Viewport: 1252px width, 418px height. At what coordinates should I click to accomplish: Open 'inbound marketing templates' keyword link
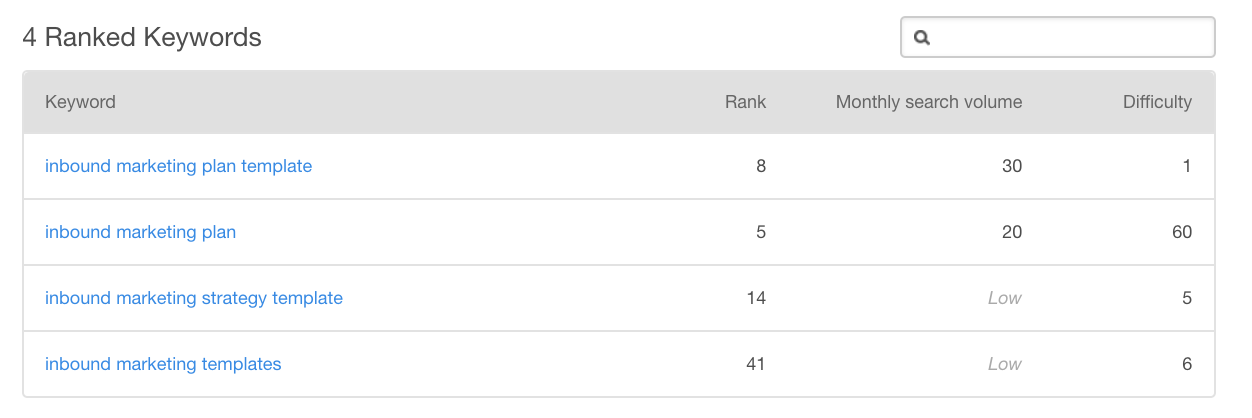163,364
